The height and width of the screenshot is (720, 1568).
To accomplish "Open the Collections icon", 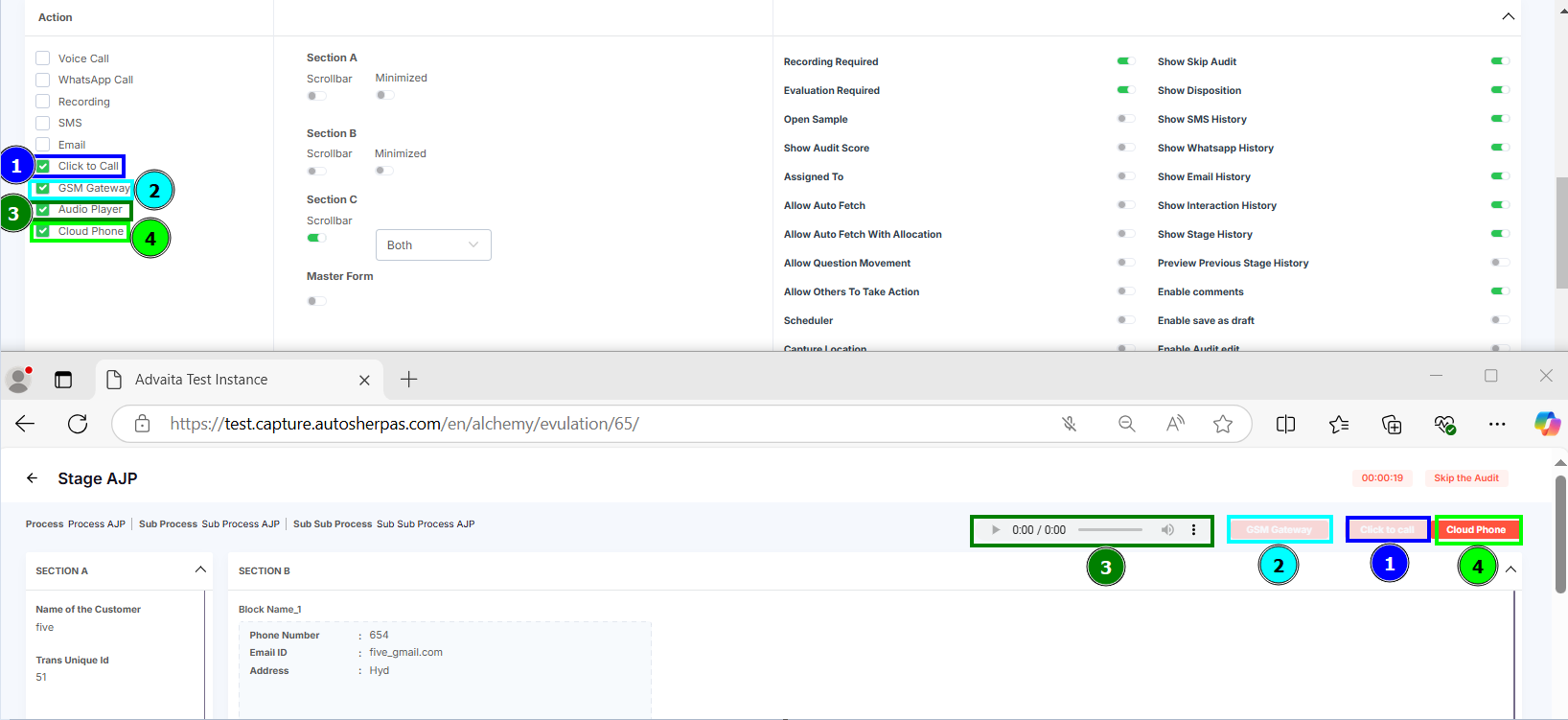I will pyautogui.click(x=1392, y=424).
